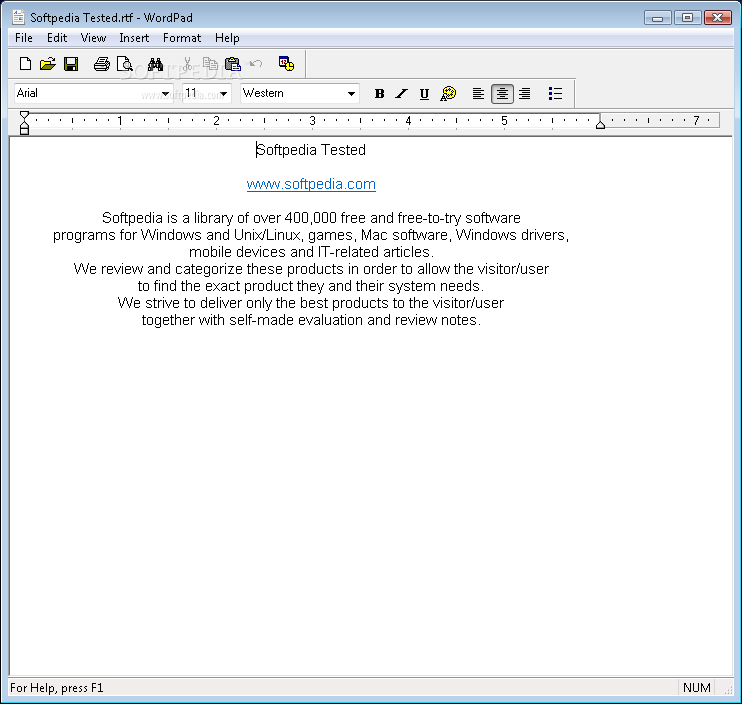Create a new document with the New icon
Image resolution: width=742 pixels, height=704 pixels.
click(x=25, y=64)
